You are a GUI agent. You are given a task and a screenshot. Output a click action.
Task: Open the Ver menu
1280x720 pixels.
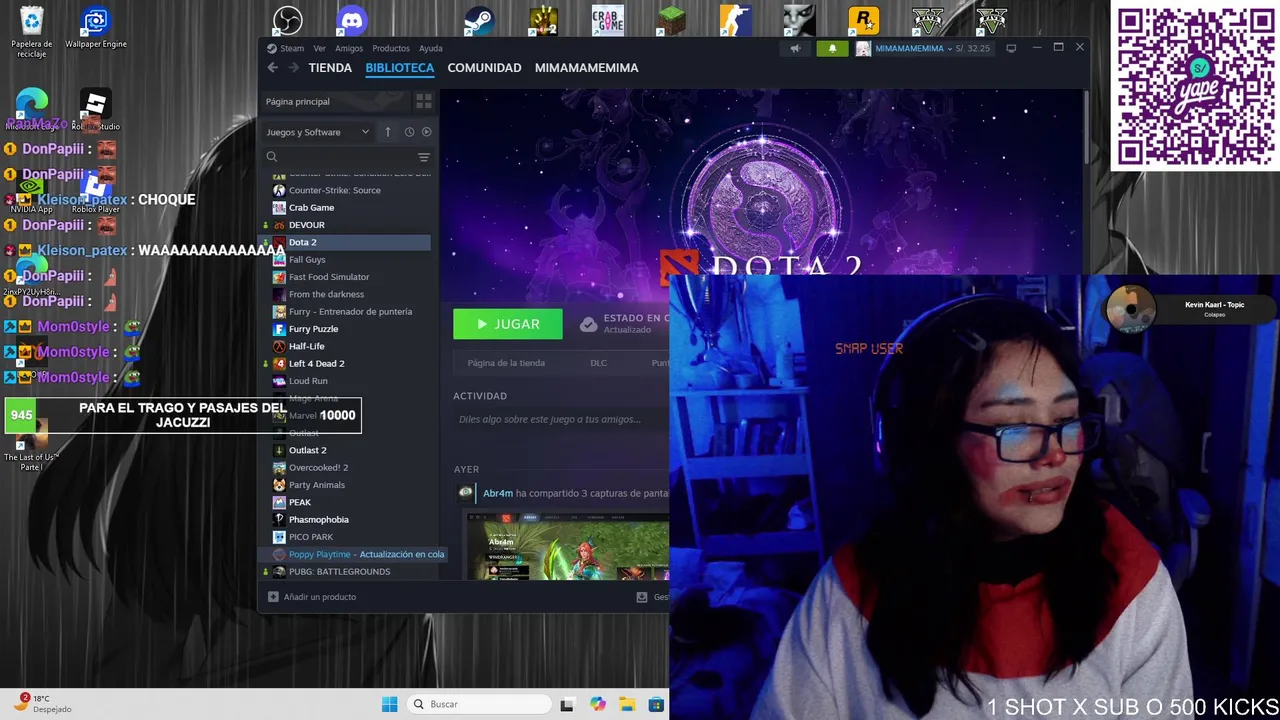click(319, 48)
